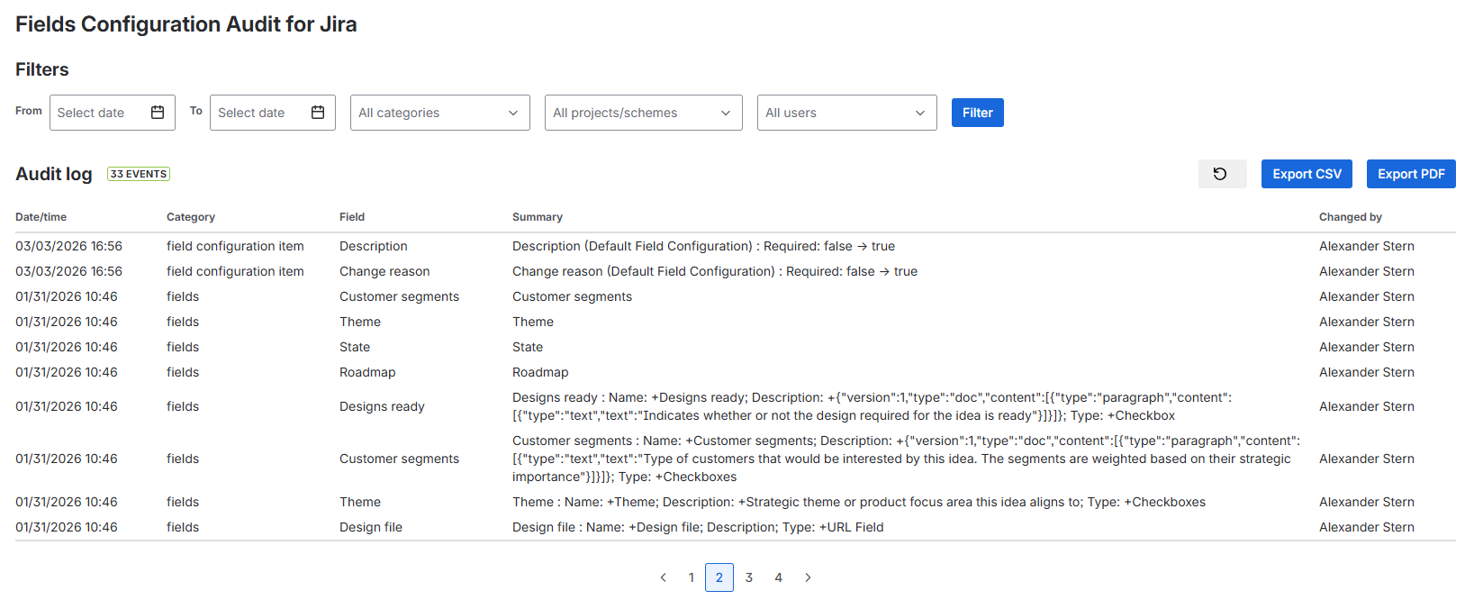The width and height of the screenshot is (1474, 600).
Task: Go to previous page arrow
Action: (663, 578)
